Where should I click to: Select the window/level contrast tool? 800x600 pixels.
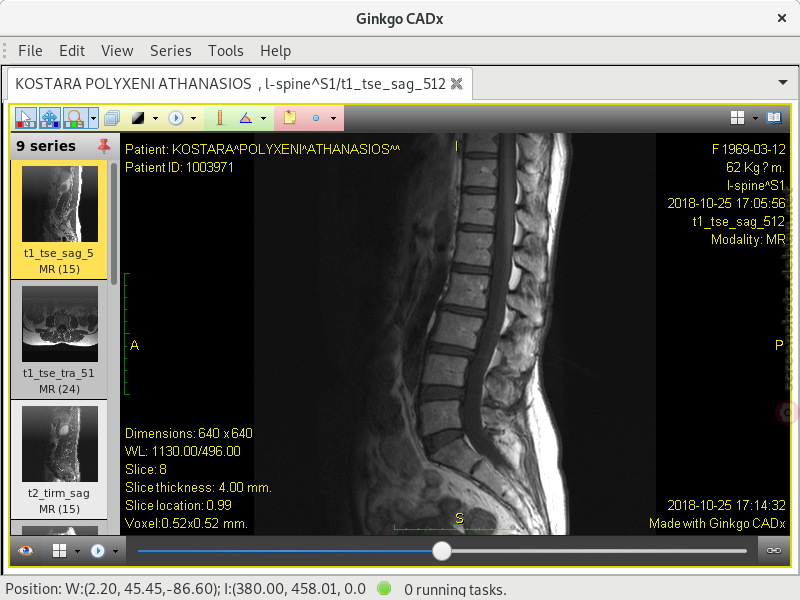138,118
